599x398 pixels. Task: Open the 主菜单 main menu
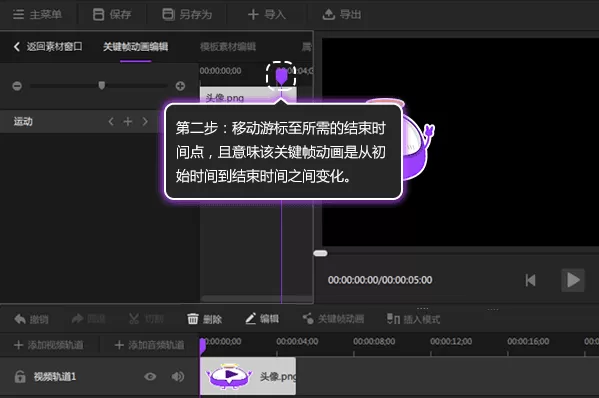[x=37, y=15]
